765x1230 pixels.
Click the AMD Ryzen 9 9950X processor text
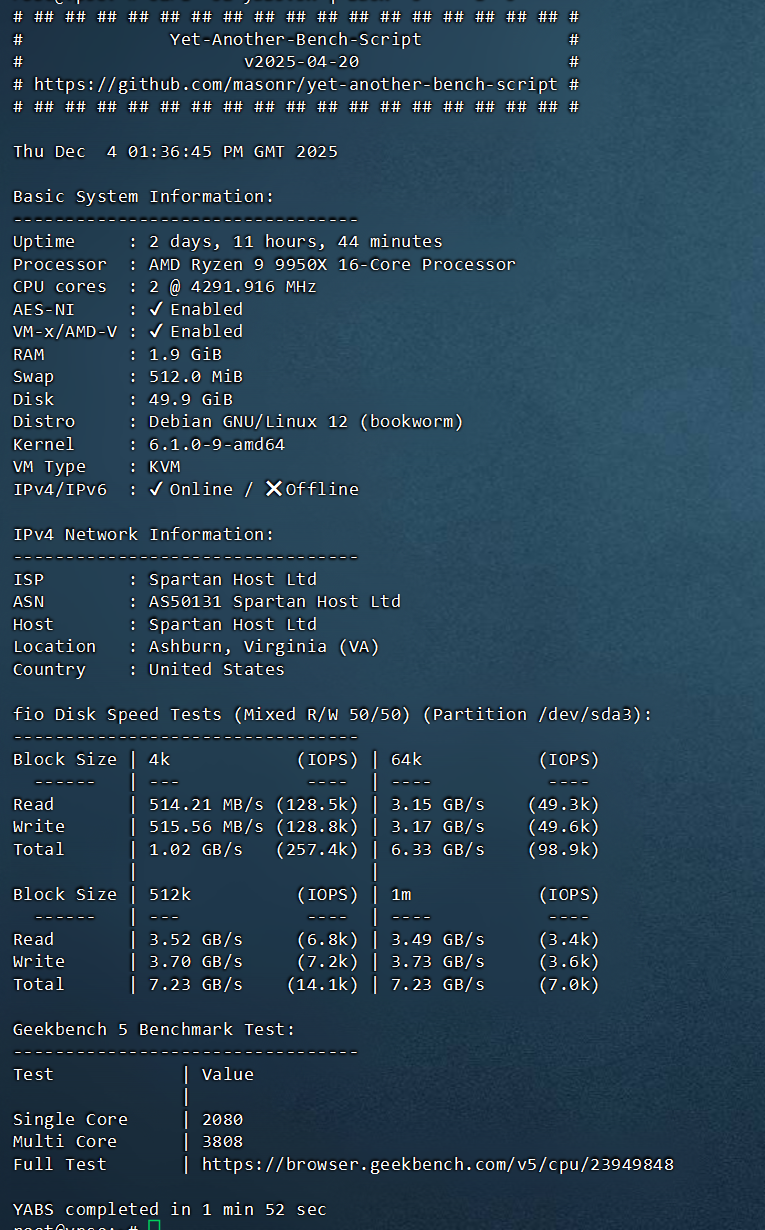332,264
